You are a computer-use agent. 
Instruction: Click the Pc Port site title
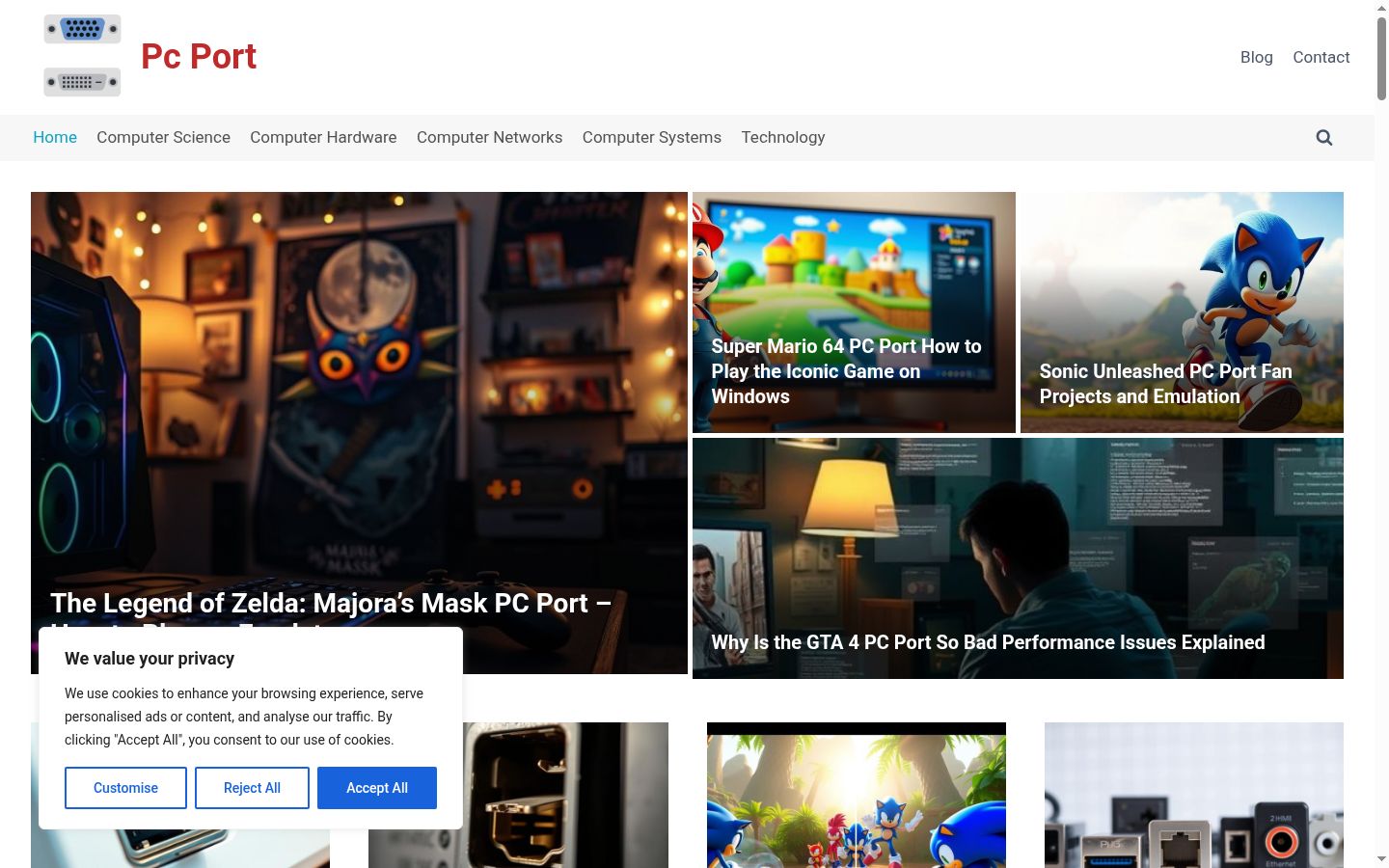[x=199, y=57]
